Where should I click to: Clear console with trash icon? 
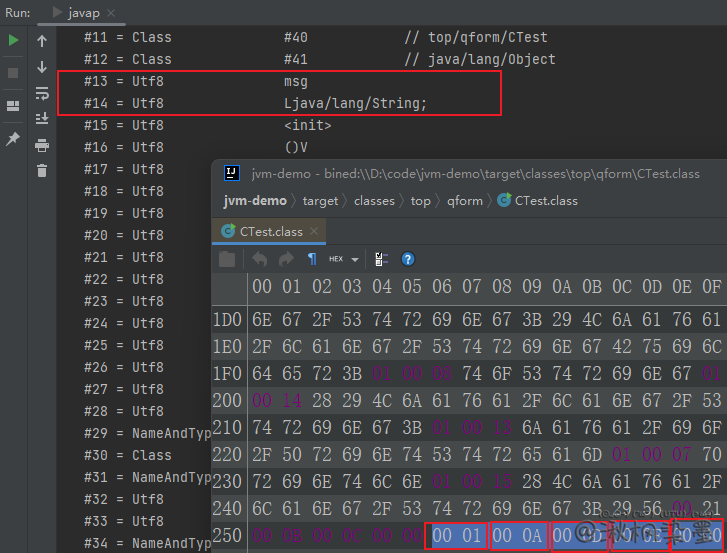click(42, 171)
